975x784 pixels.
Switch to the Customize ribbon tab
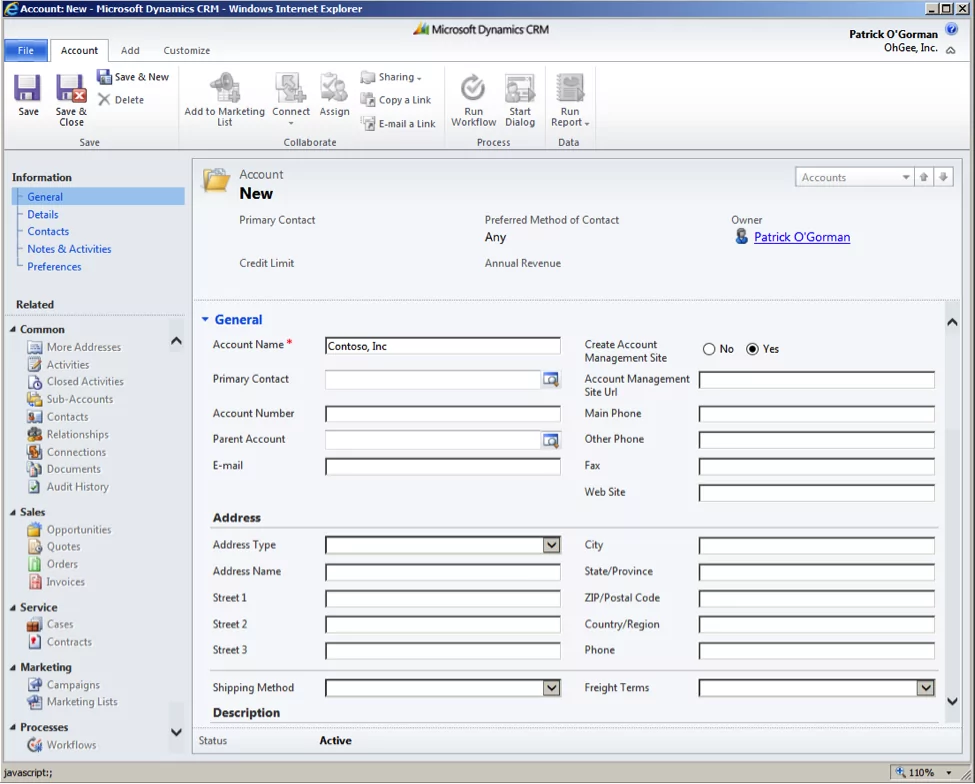coord(187,50)
